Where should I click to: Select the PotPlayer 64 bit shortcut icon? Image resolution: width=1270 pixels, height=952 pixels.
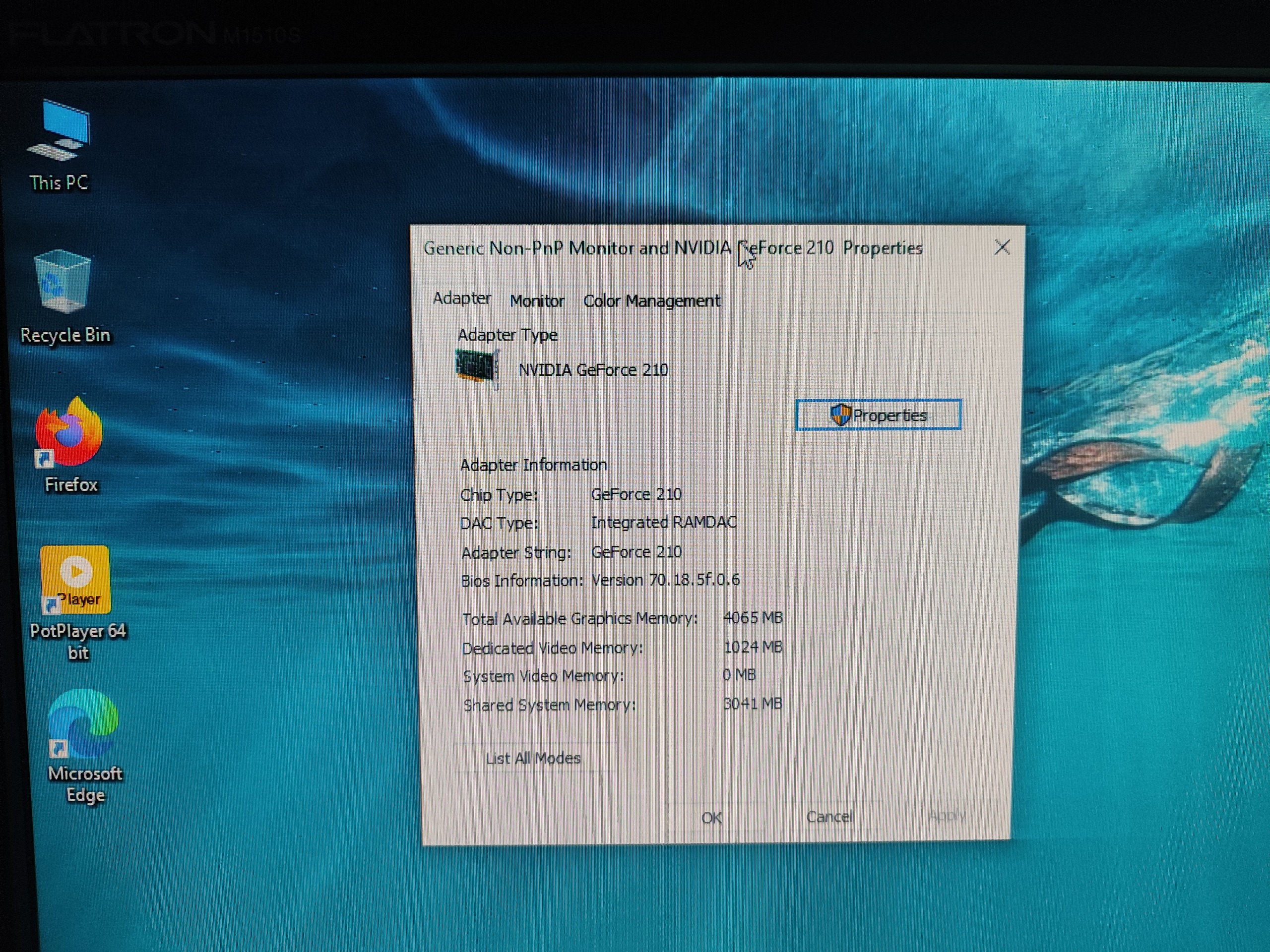pyautogui.click(x=75, y=580)
